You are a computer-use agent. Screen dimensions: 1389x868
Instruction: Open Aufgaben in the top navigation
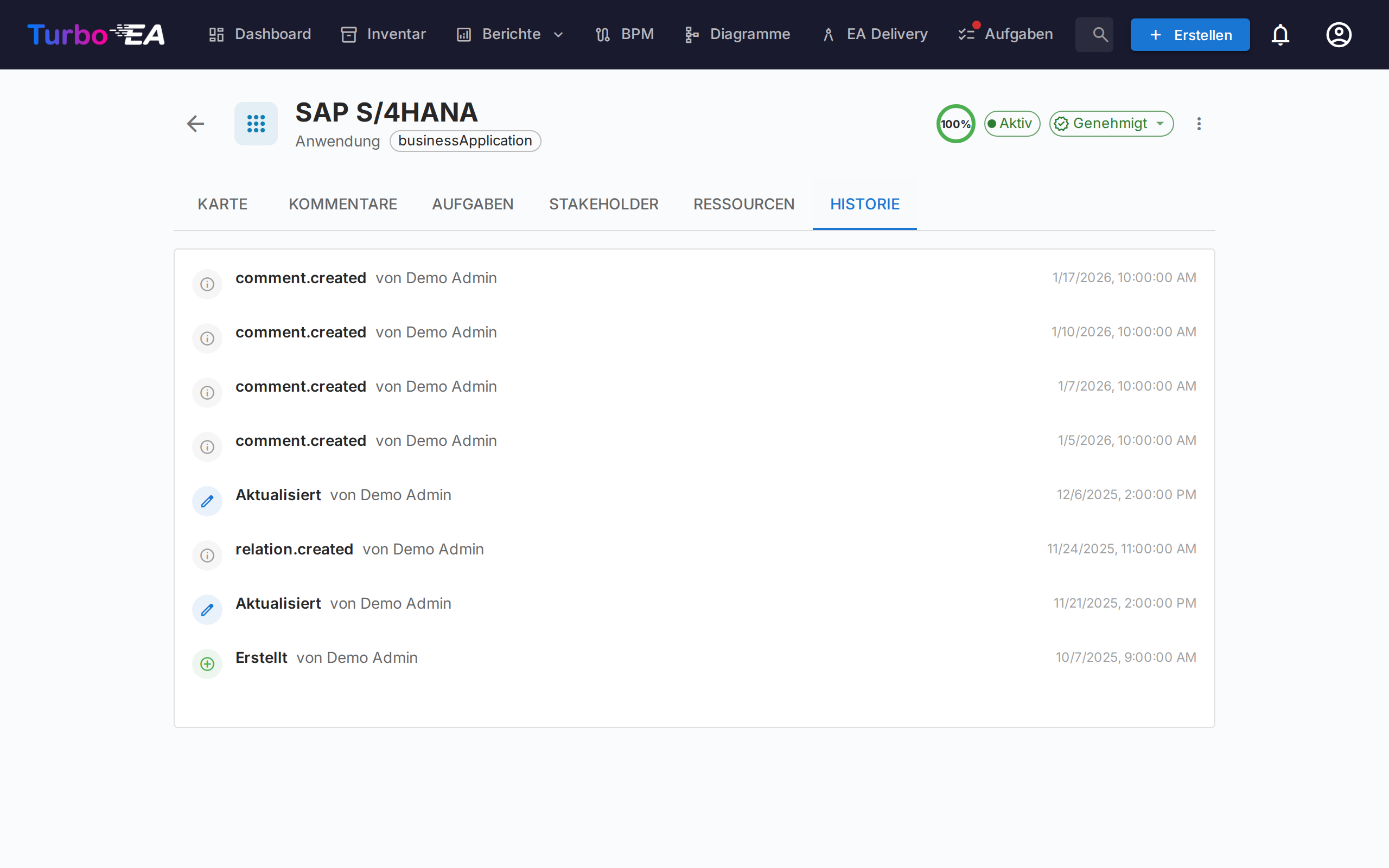1006,34
